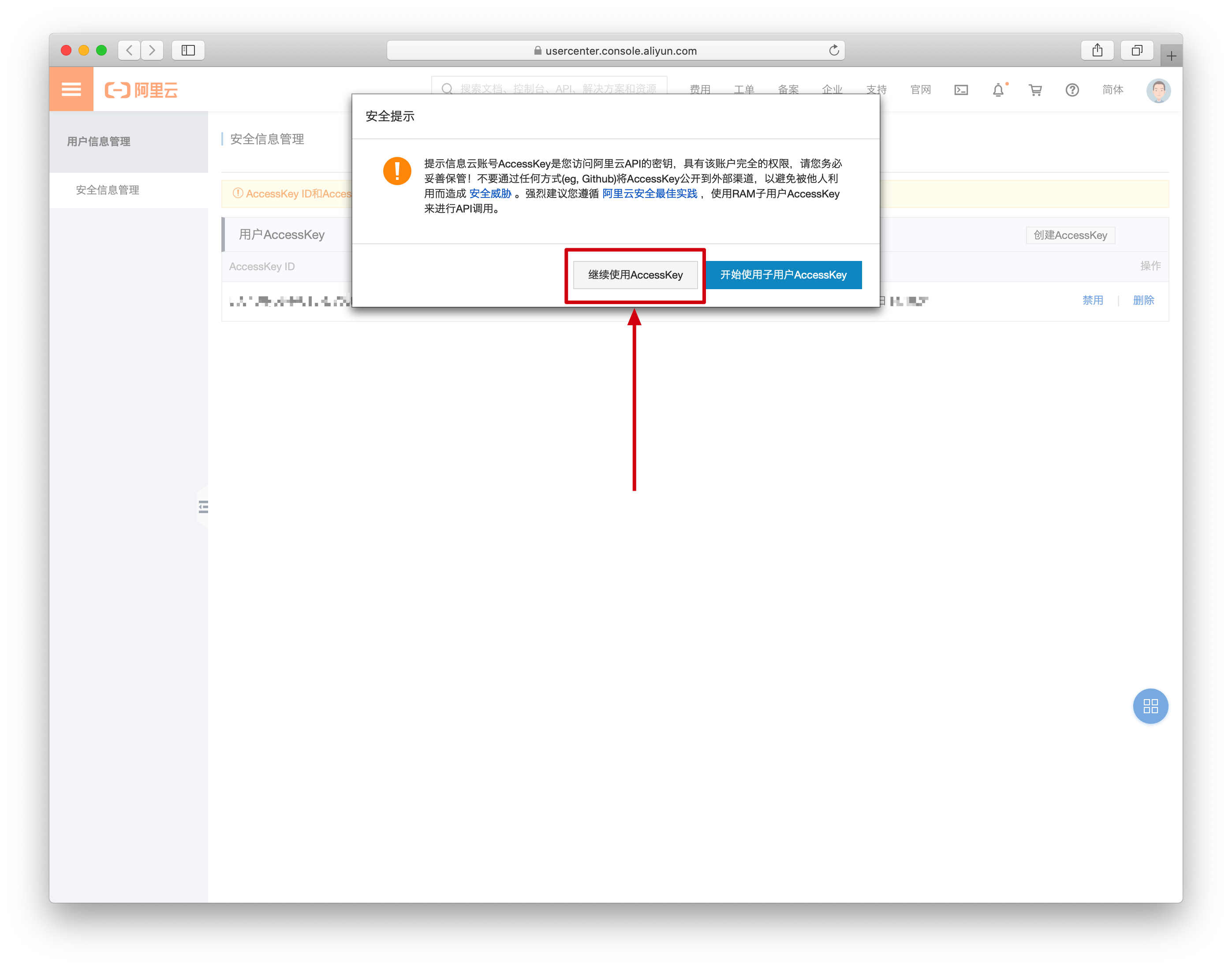The width and height of the screenshot is (1232, 968).
Task: Collapse the left sidebar handle
Action: tap(203, 506)
